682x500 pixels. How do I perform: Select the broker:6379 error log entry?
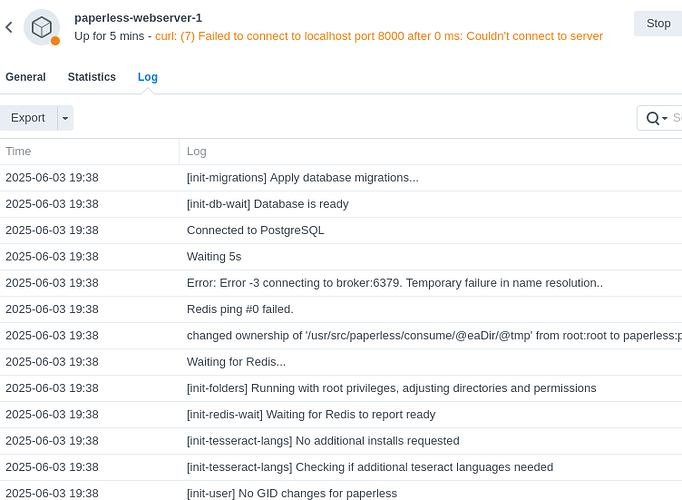coord(341,283)
